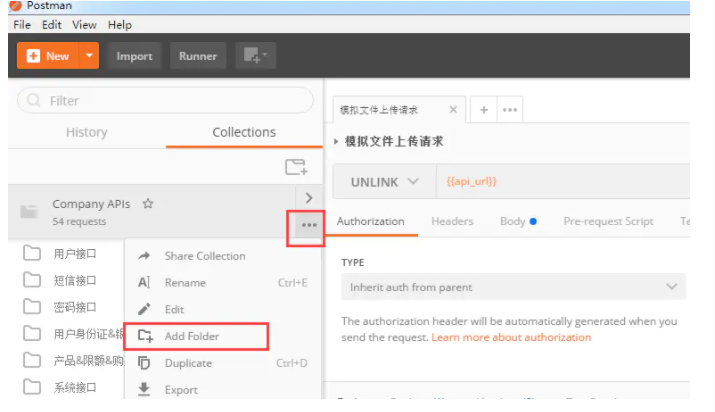This screenshot has height=412, width=715.
Task: Click the new window icon in toolbar
Action: pyautogui.click(x=255, y=56)
